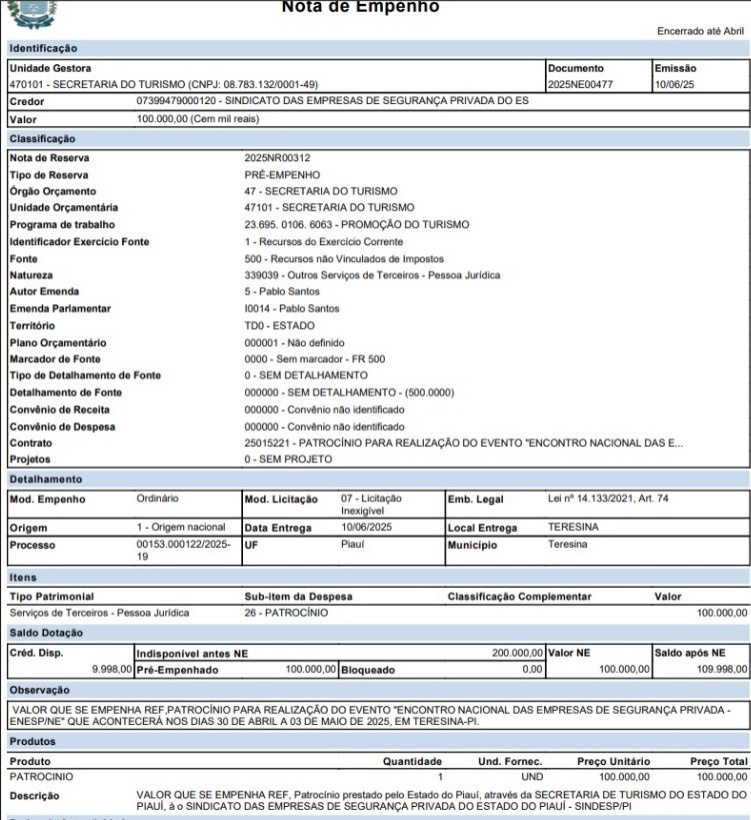Select '100.000,00 (Cem mil reais)' value
The height and width of the screenshot is (820, 751).
point(198,119)
